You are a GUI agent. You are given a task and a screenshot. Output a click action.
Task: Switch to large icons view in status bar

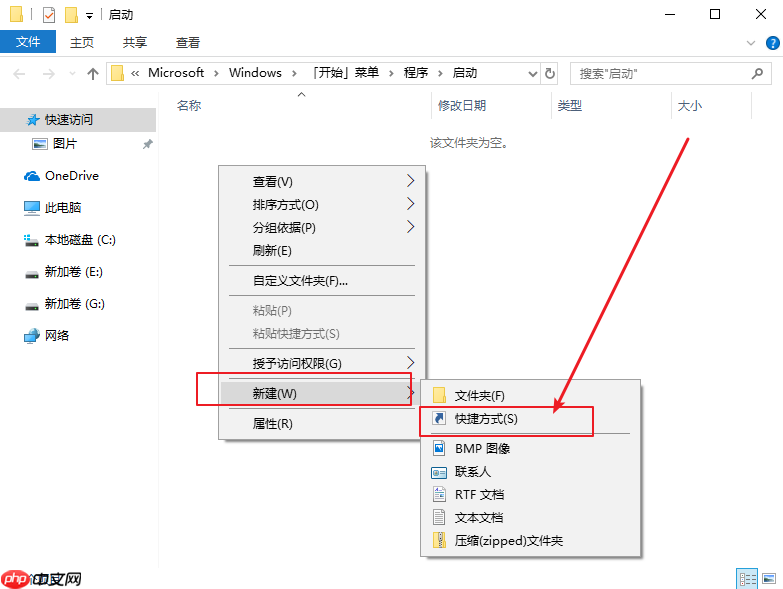click(769, 579)
